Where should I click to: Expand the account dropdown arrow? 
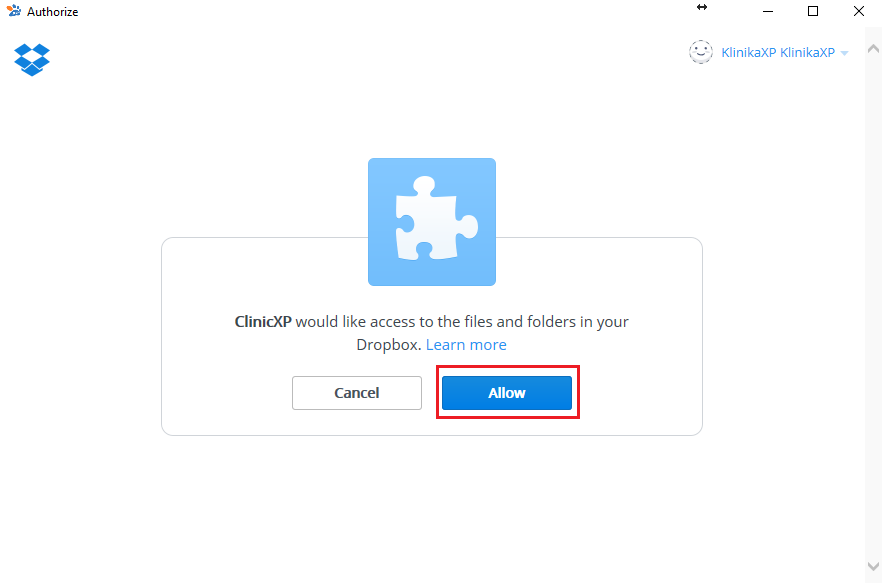pos(844,53)
